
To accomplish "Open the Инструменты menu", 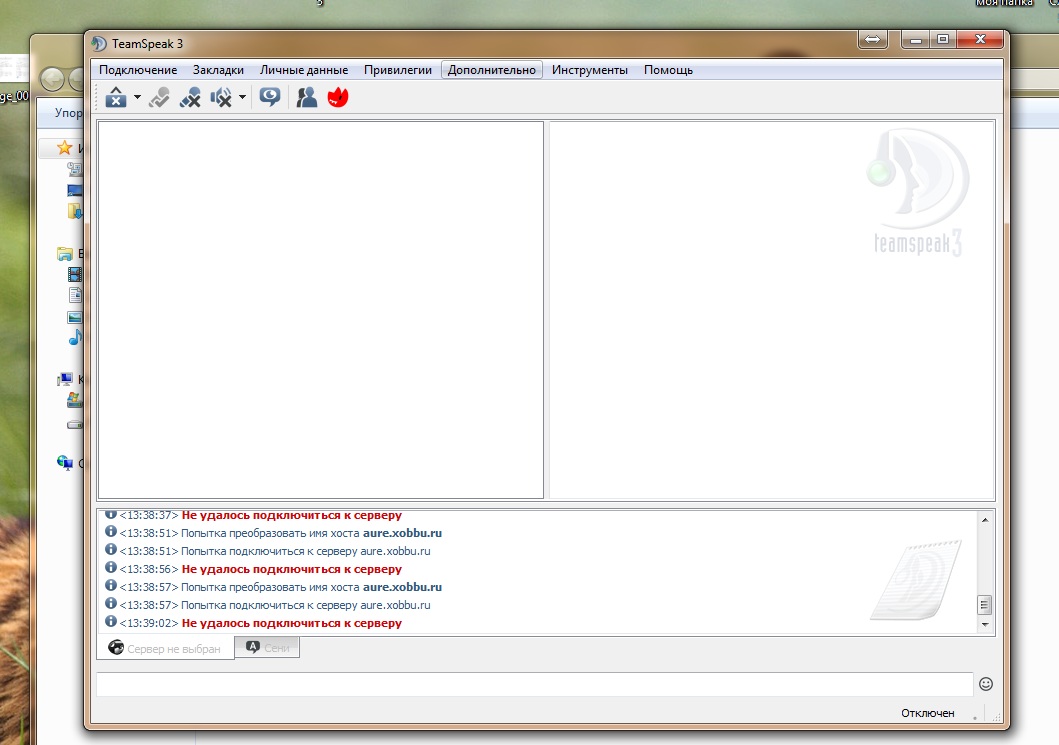I will (589, 70).
